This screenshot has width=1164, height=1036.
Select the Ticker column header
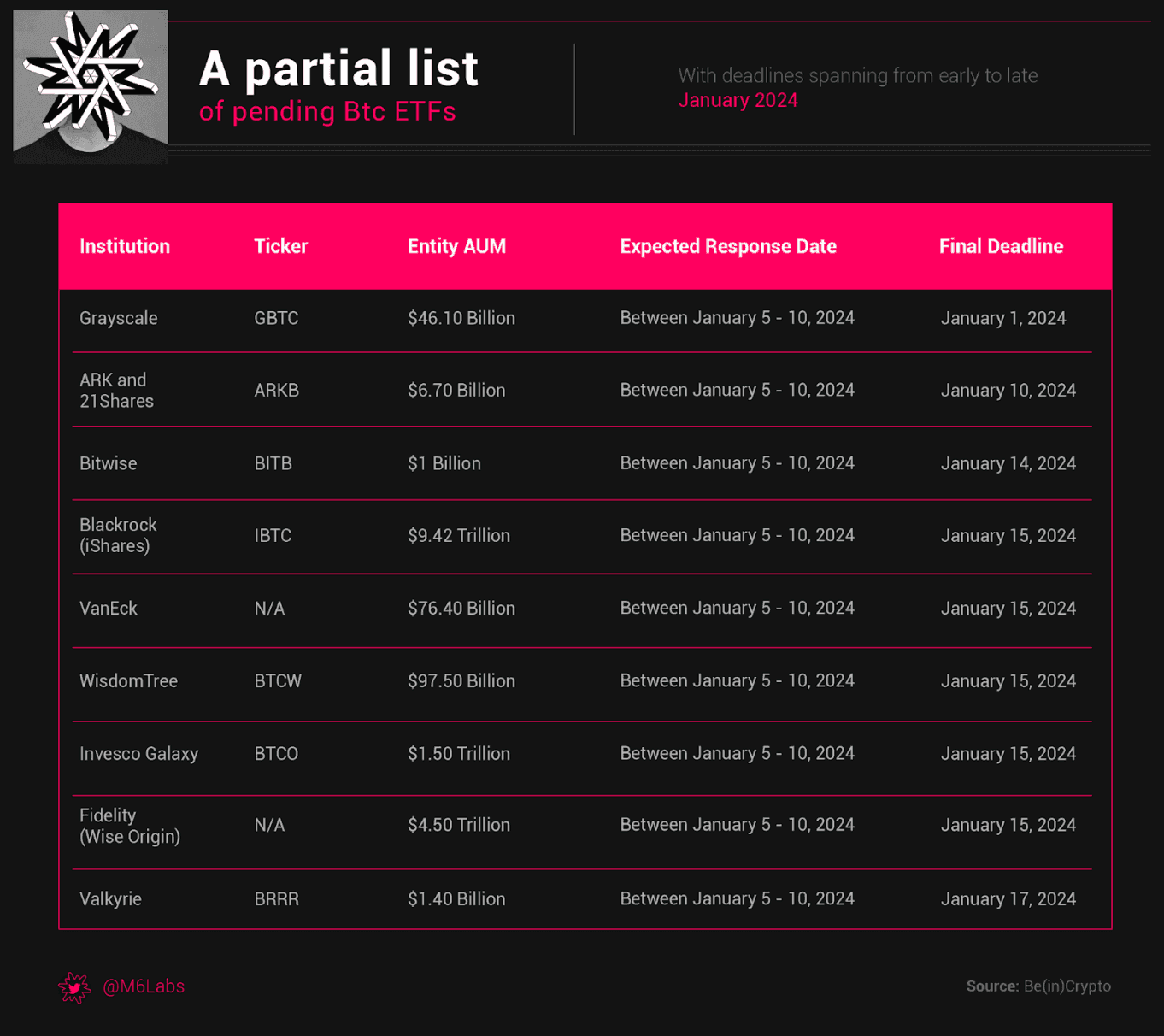pos(280,247)
